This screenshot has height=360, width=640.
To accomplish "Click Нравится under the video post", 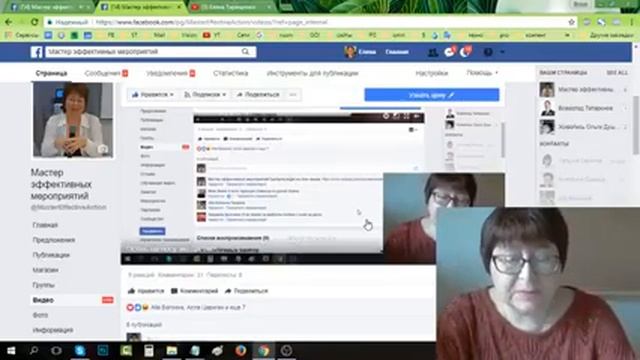I will tap(146, 291).
